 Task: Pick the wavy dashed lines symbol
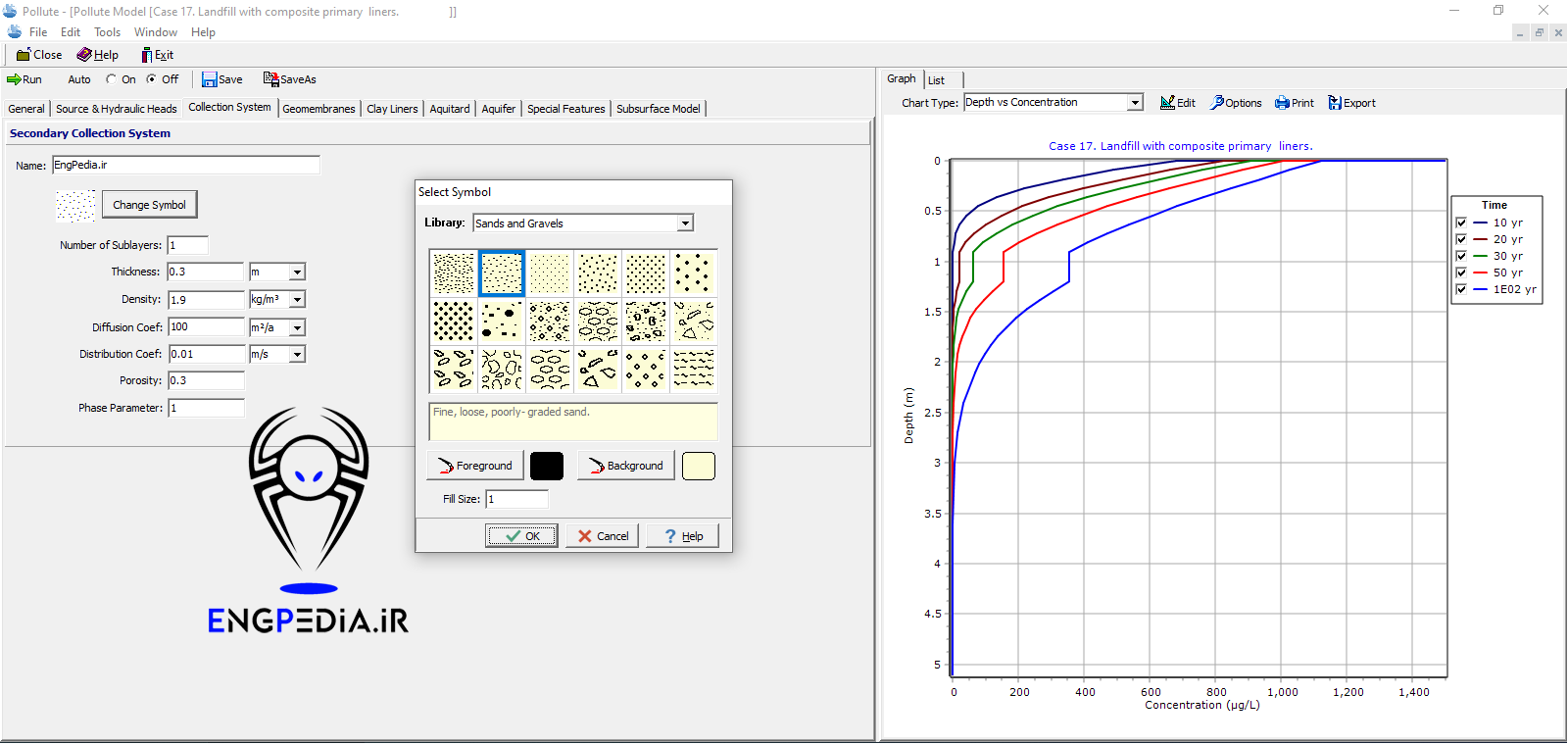694,370
